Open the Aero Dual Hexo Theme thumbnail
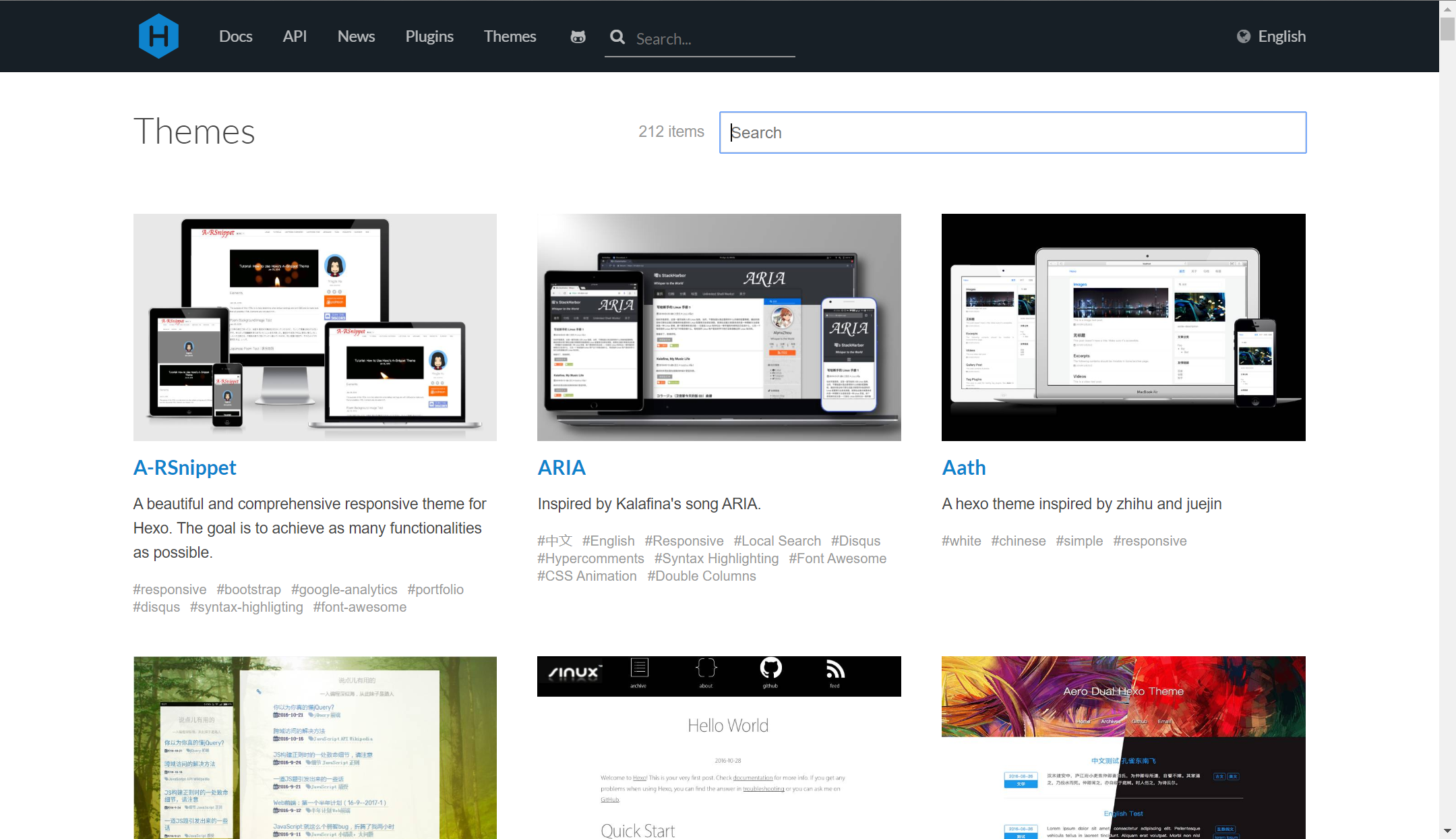Image resolution: width=1456 pixels, height=839 pixels. [x=1123, y=747]
